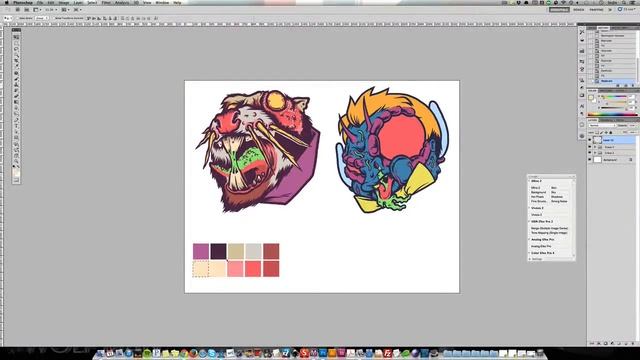Open the Layer menu

tap(78, 2)
